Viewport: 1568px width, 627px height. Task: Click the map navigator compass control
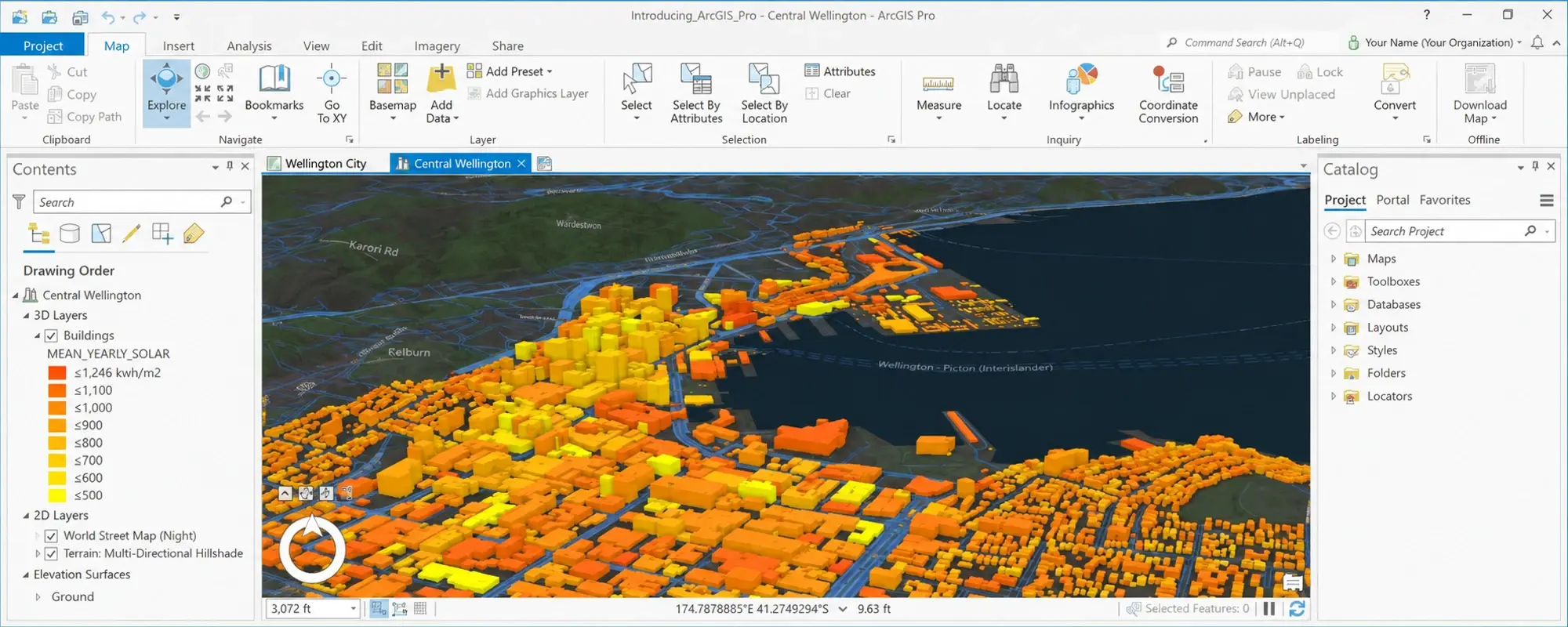click(312, 549)
